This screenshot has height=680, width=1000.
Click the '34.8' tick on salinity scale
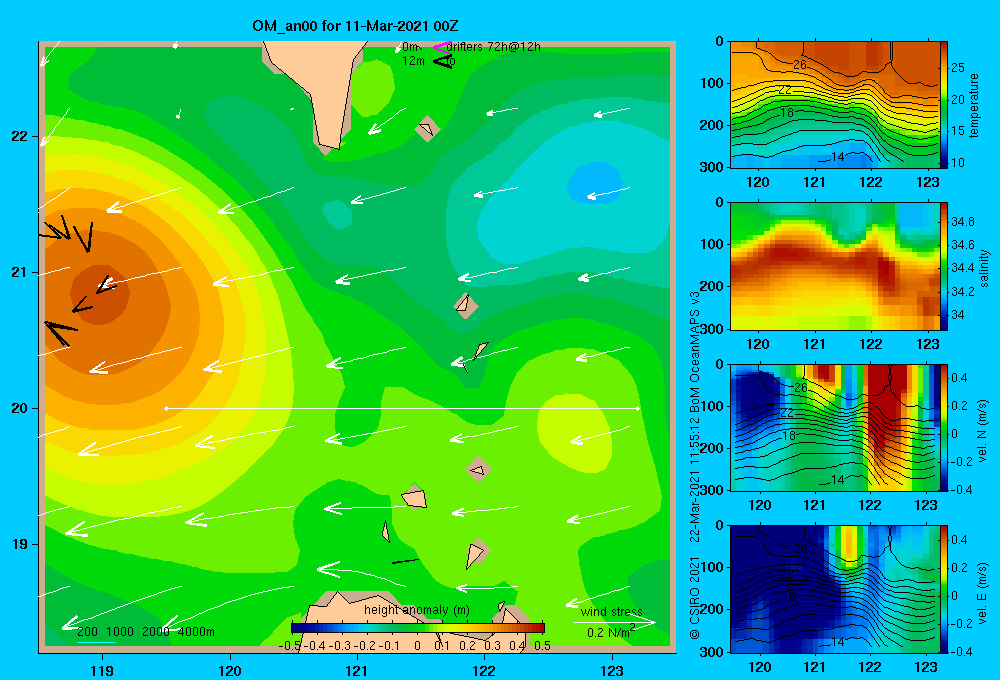click(x=962, y=222)
